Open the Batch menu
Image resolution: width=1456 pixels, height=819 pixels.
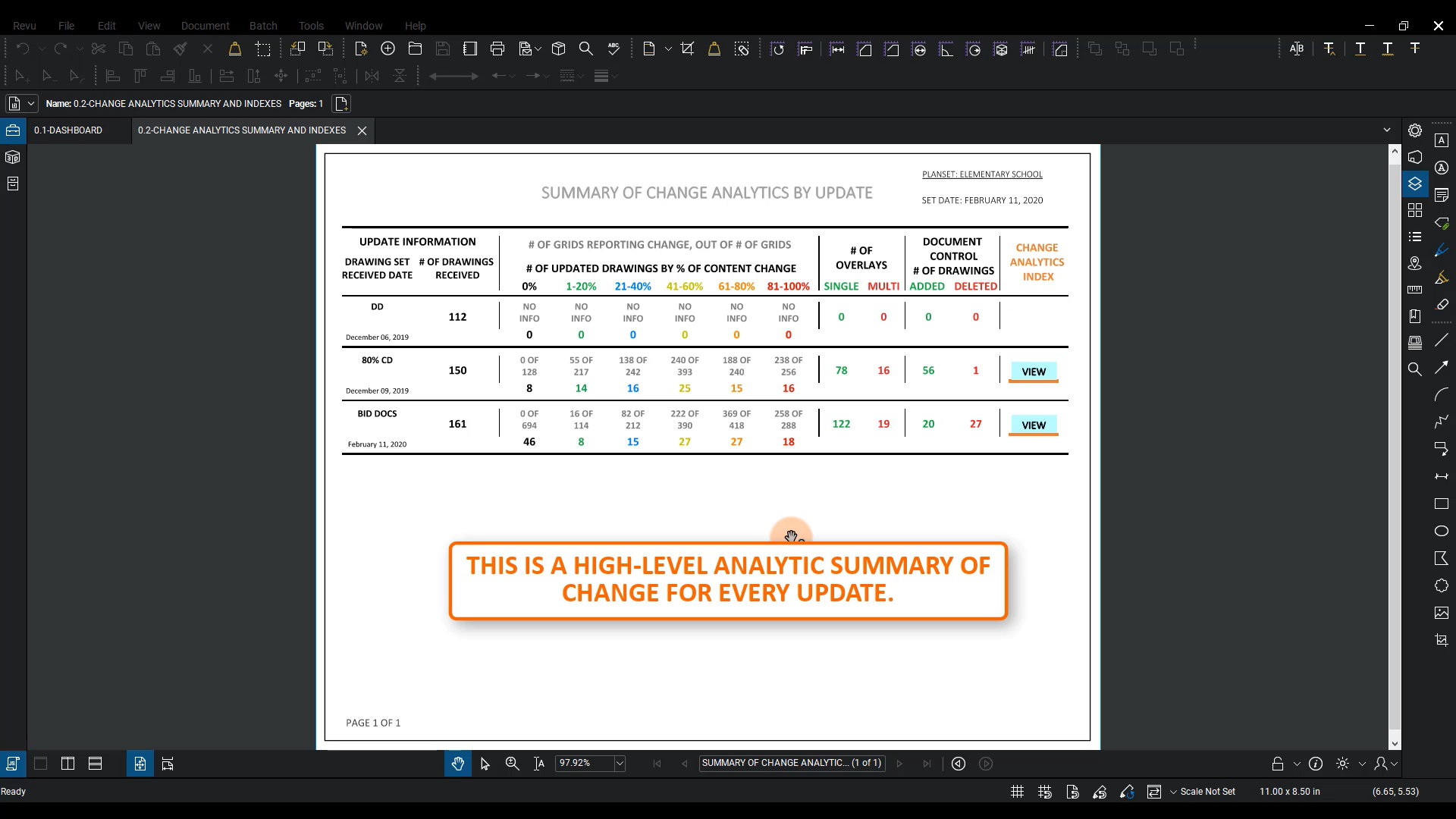pyautogui.click(x=263, y=26)
